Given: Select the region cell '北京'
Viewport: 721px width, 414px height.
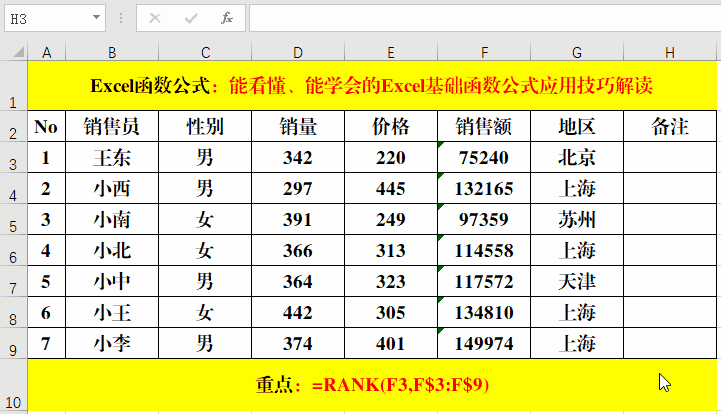Looking at the screenshot, I should [577, 157].
